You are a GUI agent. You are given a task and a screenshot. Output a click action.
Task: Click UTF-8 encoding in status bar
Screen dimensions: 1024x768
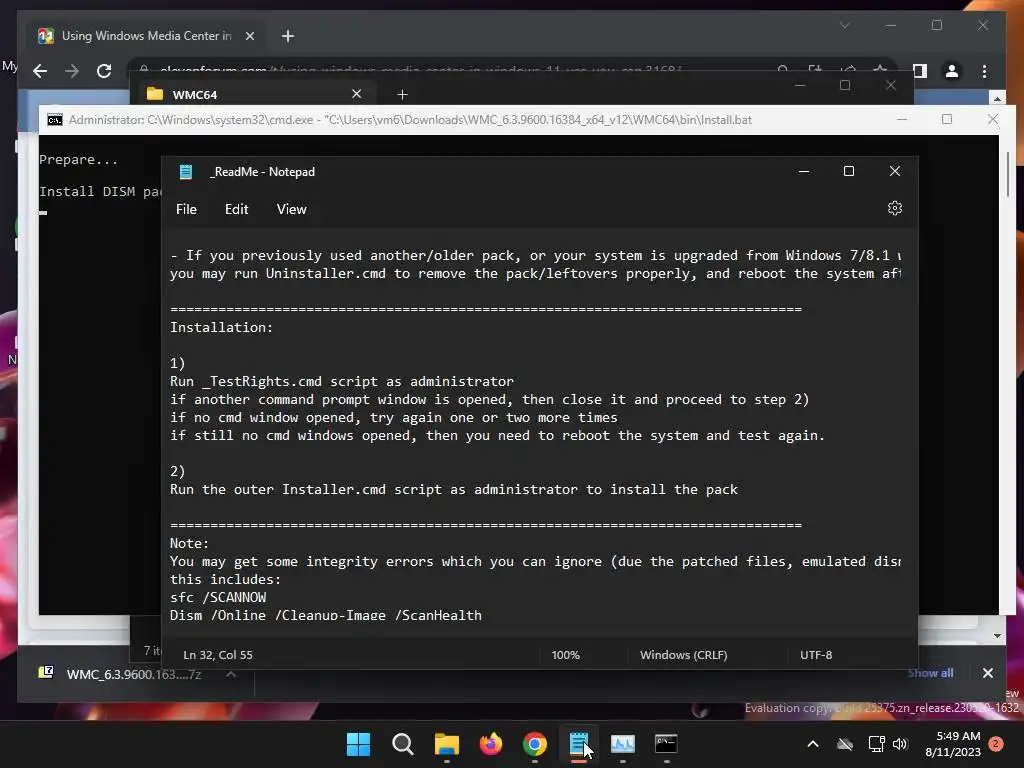816,654
